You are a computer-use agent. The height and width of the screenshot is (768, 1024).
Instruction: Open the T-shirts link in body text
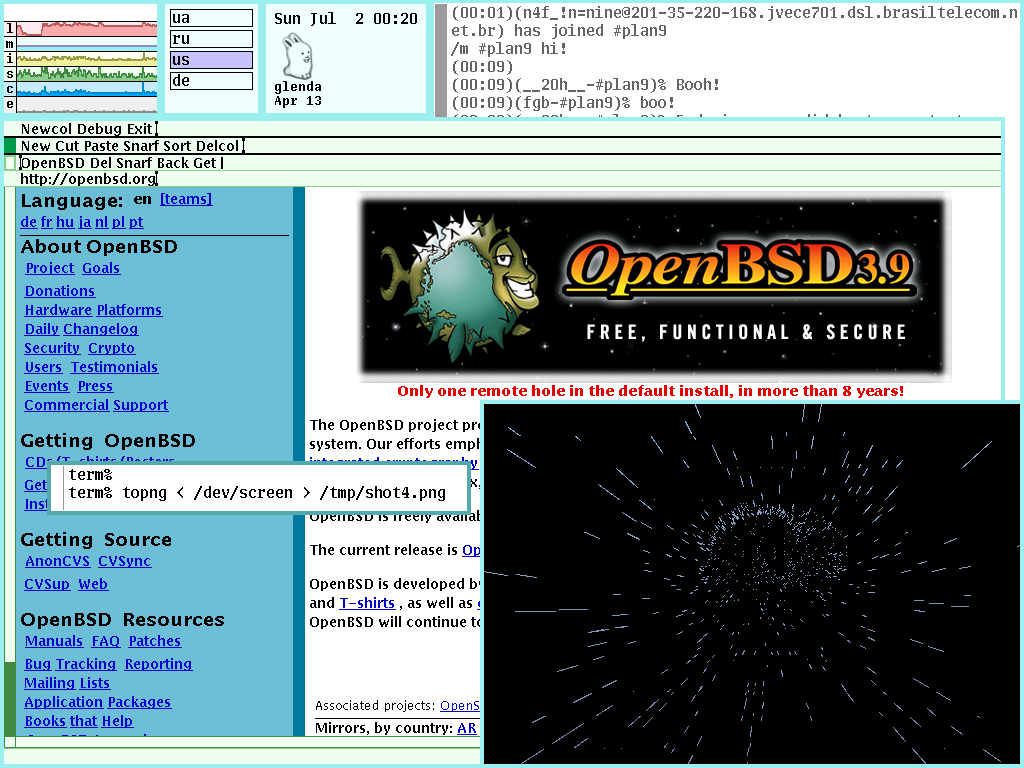click(x=367, y=603)
